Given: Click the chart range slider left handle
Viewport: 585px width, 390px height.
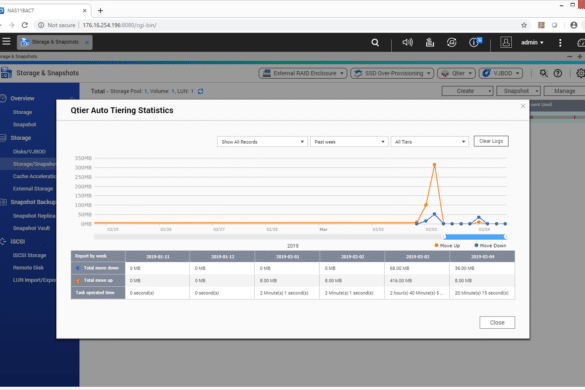Looking at the screenshot, I should (x=444, y=237).
